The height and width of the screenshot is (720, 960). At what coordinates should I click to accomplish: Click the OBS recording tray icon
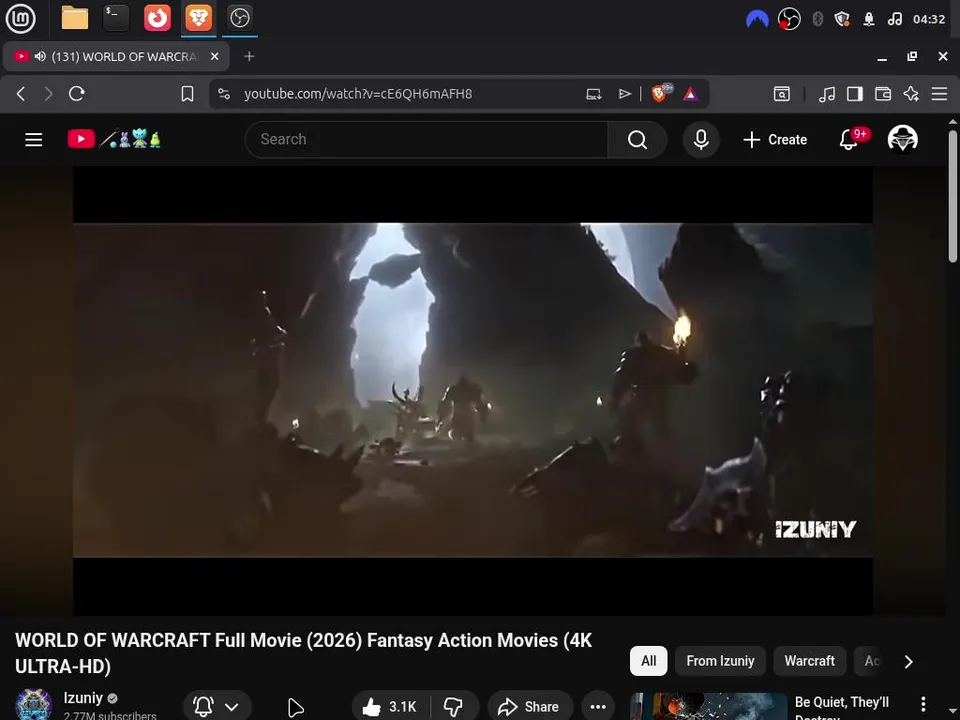tap(789, 19)
